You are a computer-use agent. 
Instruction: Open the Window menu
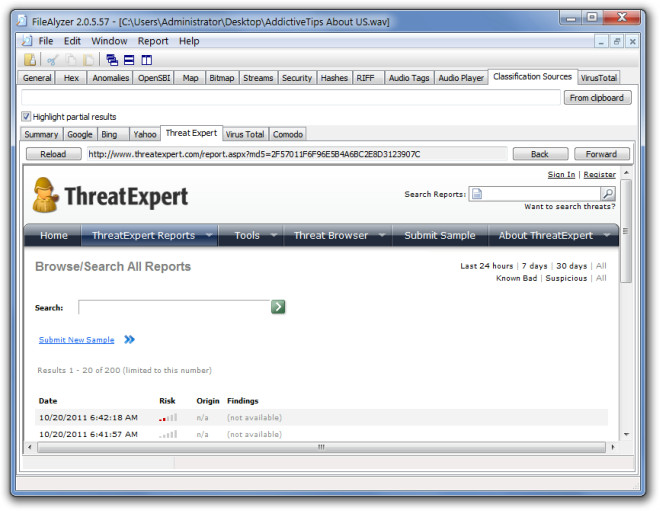[x=109, y=41]
